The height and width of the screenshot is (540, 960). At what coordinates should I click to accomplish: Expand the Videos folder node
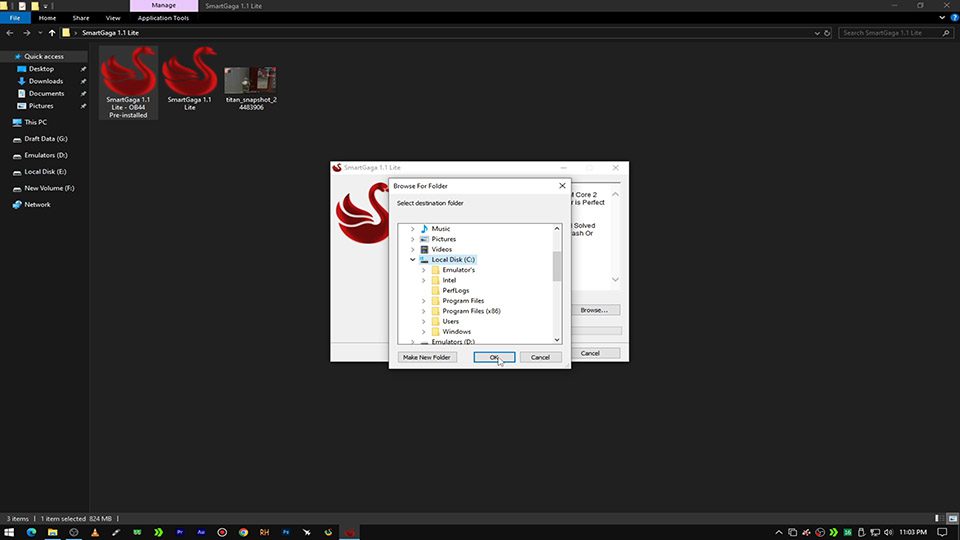click(413, 250)
